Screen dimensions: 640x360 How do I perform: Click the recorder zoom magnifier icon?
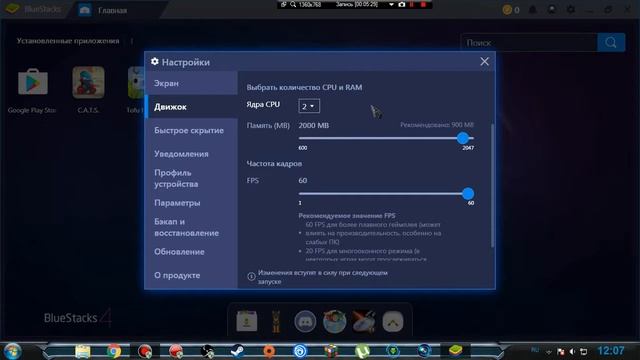coord(293,4)
